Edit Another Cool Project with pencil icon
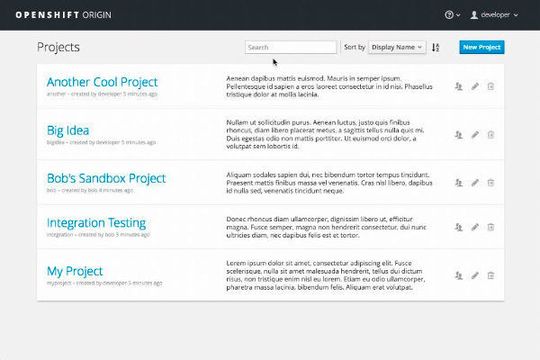This screenshot has width=540, height=360. point(475,86)
